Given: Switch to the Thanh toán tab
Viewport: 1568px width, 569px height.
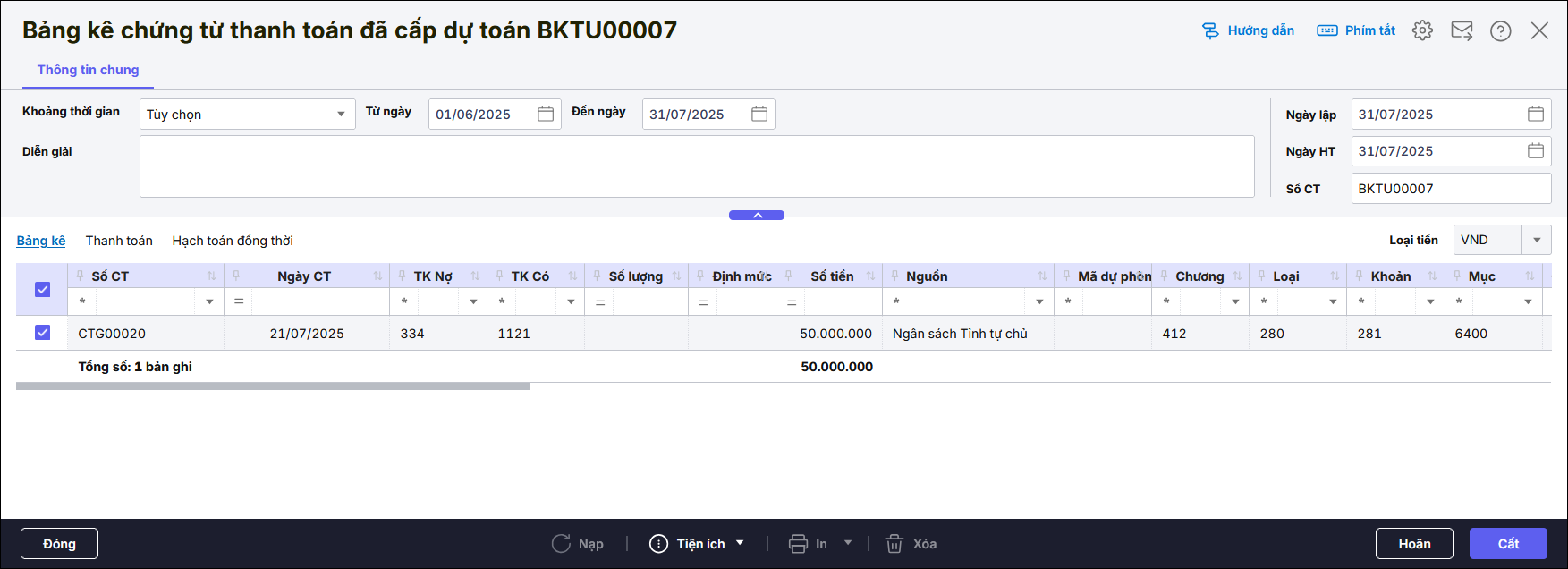Looking at the screenshot, I should 119,240.
